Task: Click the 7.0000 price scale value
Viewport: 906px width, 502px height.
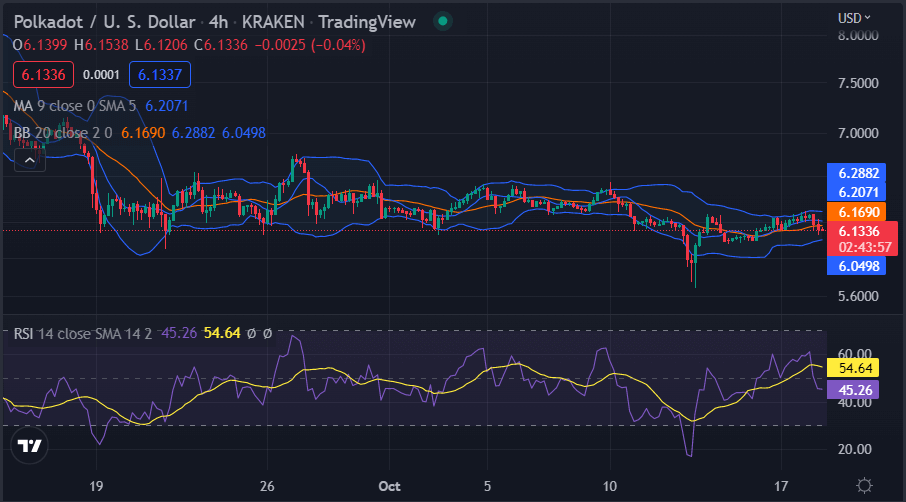Action: point(858,133)
